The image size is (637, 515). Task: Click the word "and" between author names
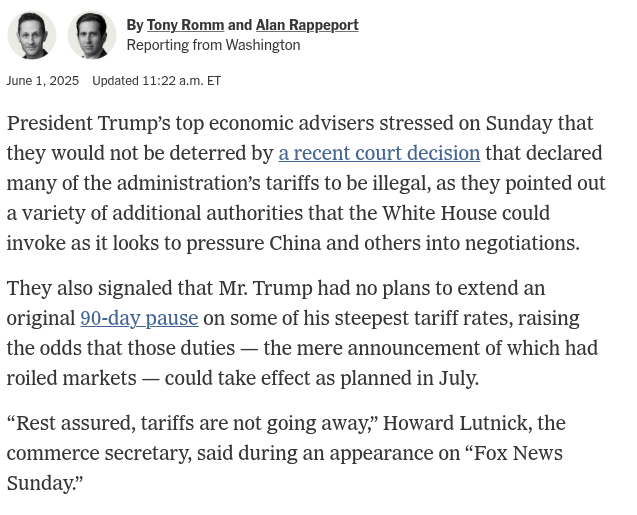pyautogui.click(x=240, y=25)
